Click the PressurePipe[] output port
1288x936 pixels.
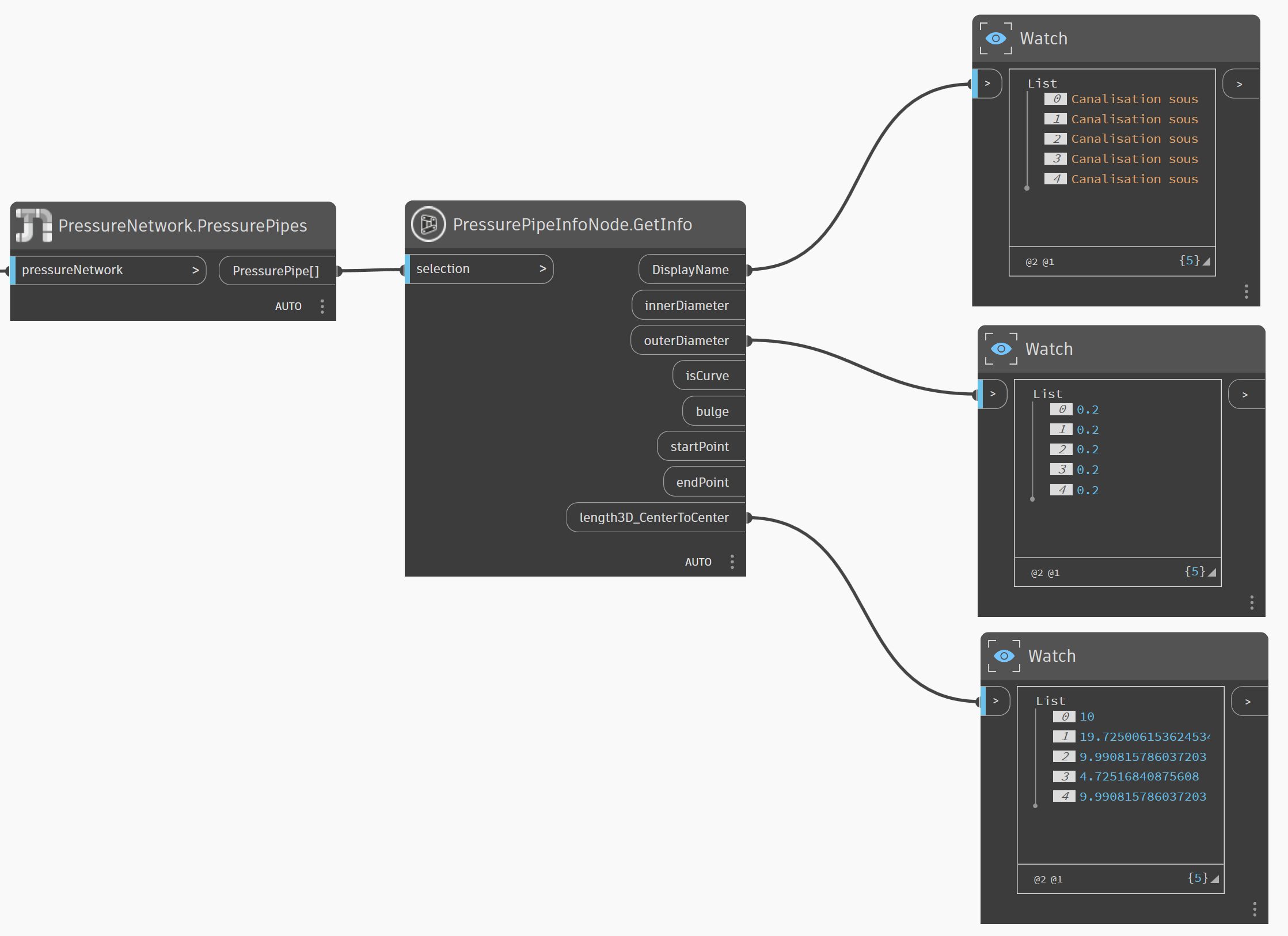click(276, 271)
